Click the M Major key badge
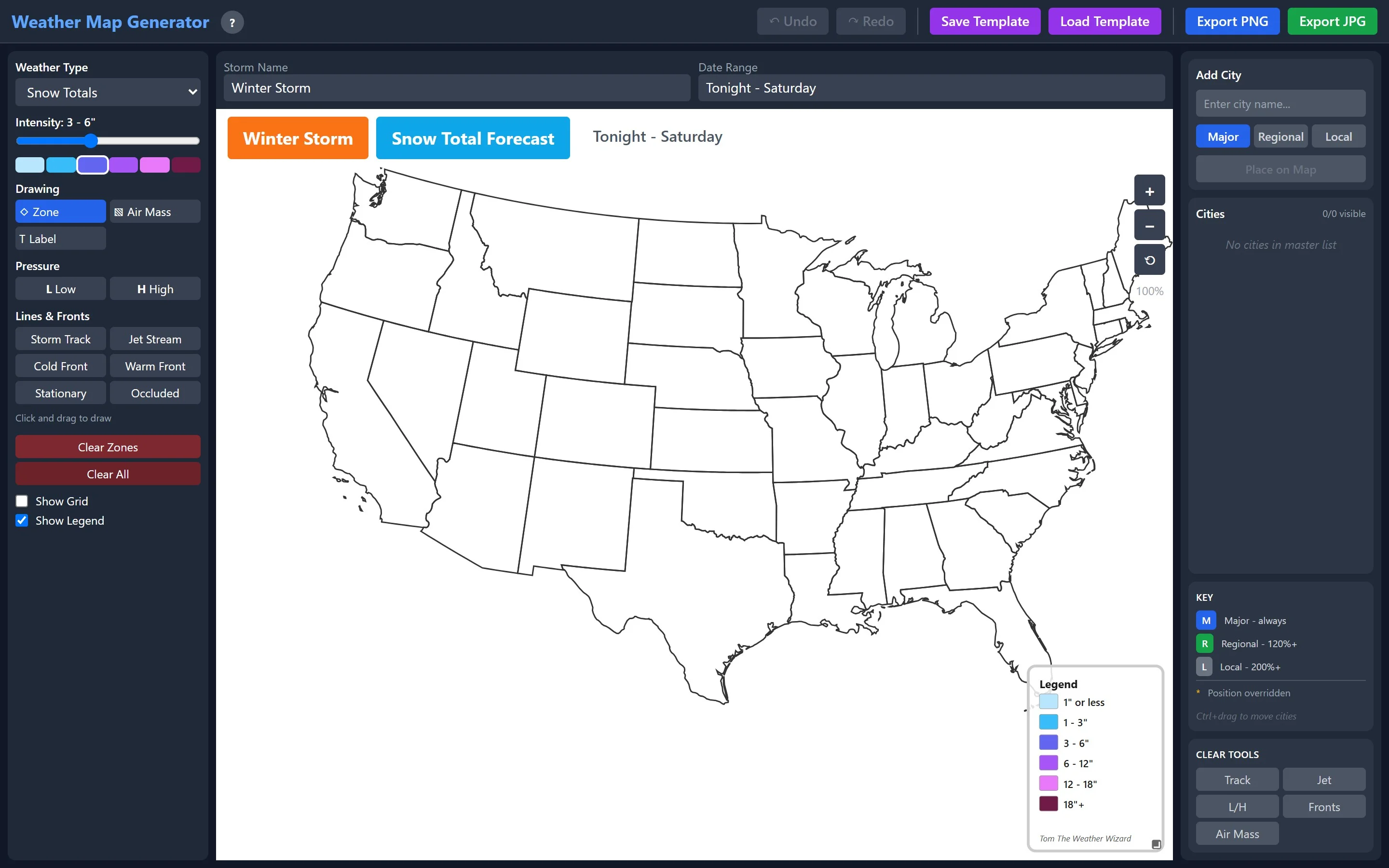The image size is (1389, 868). 1205,621
